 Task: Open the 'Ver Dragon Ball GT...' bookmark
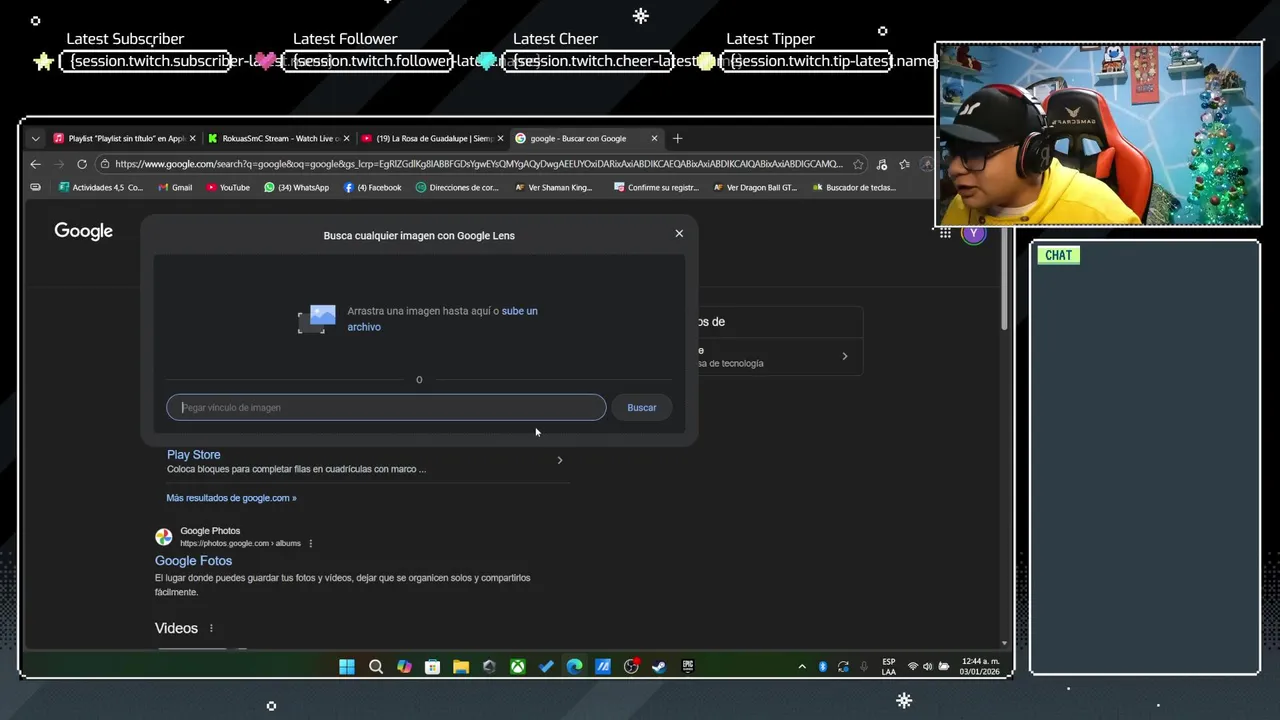755,187
